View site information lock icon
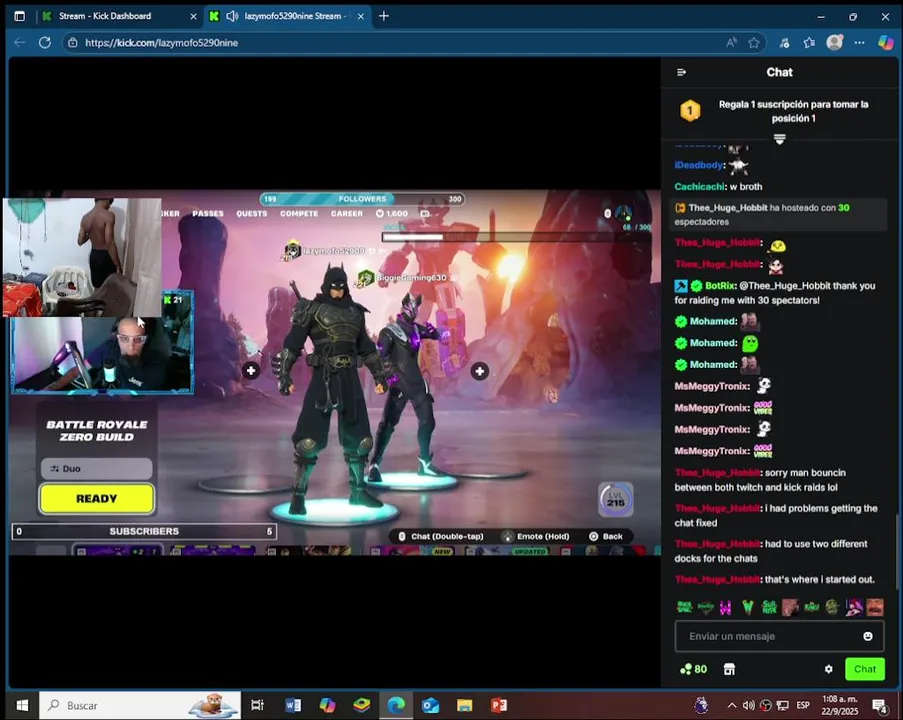Viewport: 903px width, 720px height. (73, 43)
